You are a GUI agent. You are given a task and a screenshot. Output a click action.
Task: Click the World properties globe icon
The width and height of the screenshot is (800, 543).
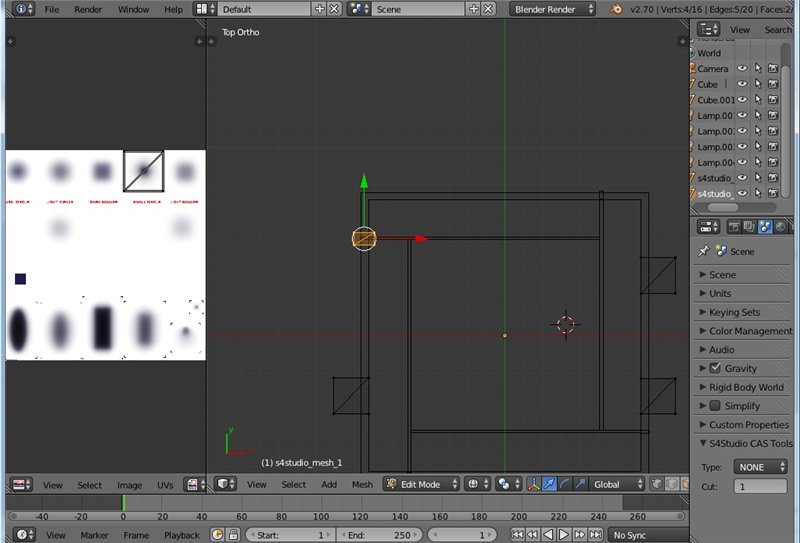pos(780,227)
